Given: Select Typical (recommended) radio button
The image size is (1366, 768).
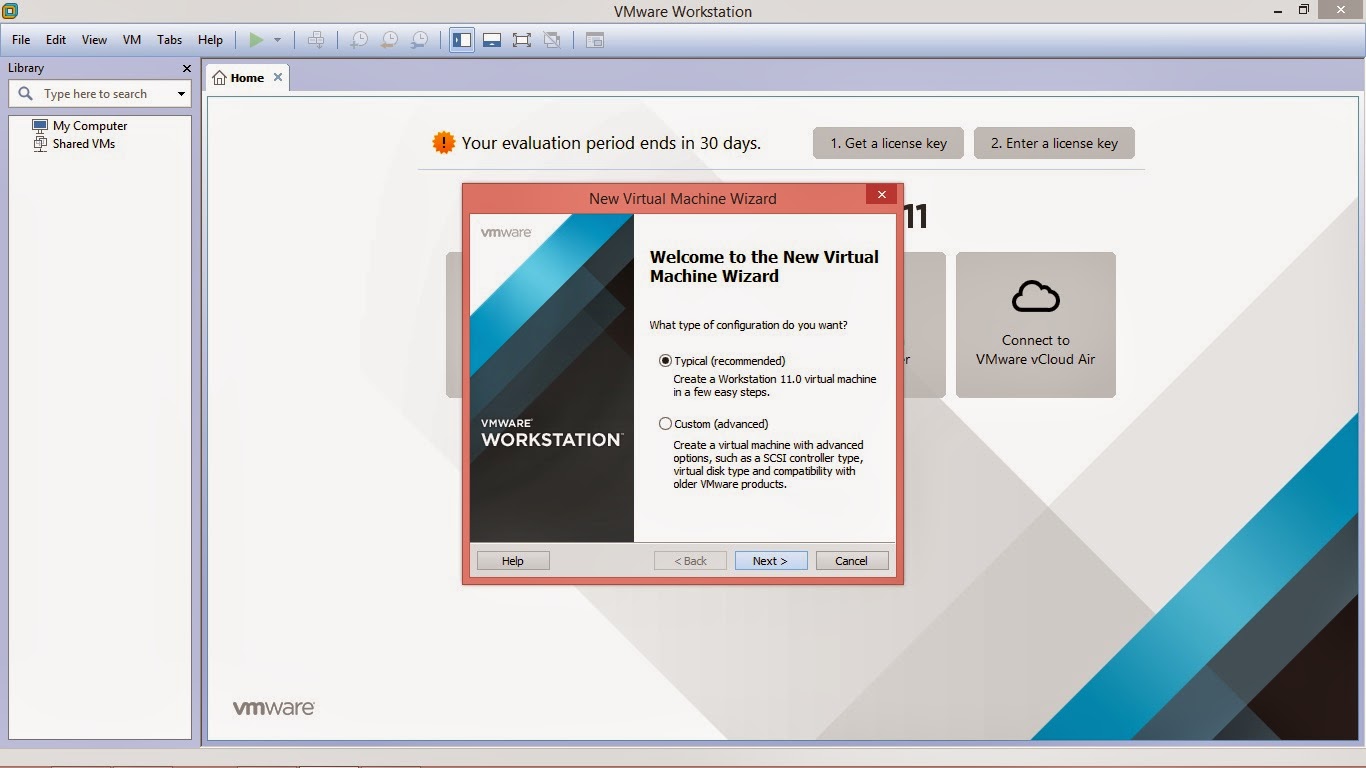Looking at the screenshot, I should coord(666,360).
